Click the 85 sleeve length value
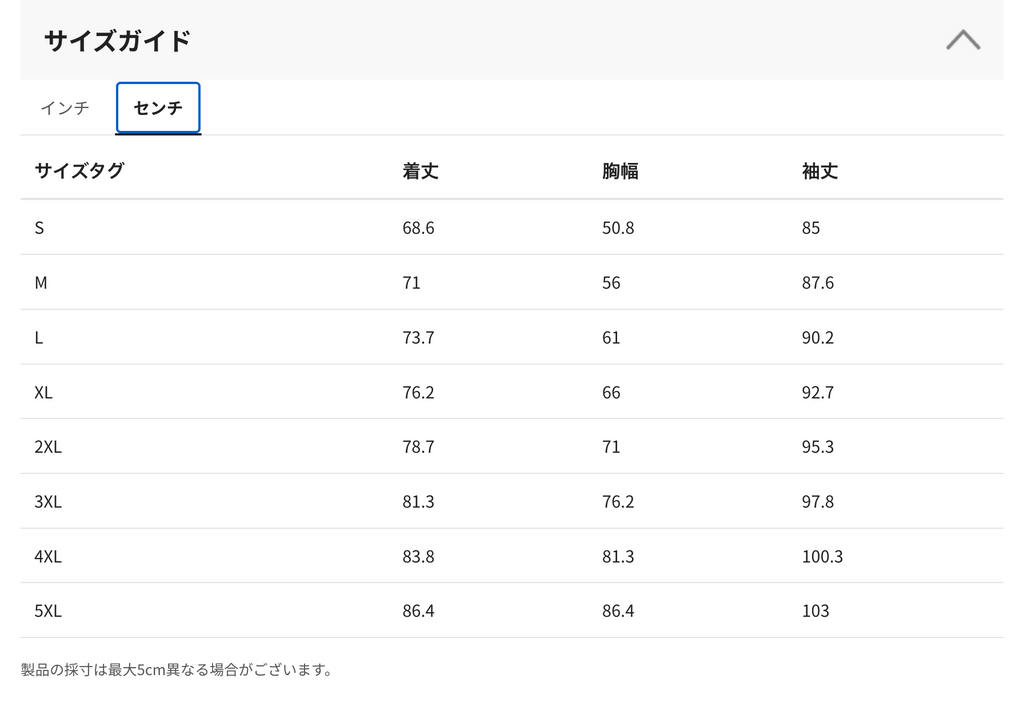The height and width of the screenshot is (718, 1024). pos(810,228)
